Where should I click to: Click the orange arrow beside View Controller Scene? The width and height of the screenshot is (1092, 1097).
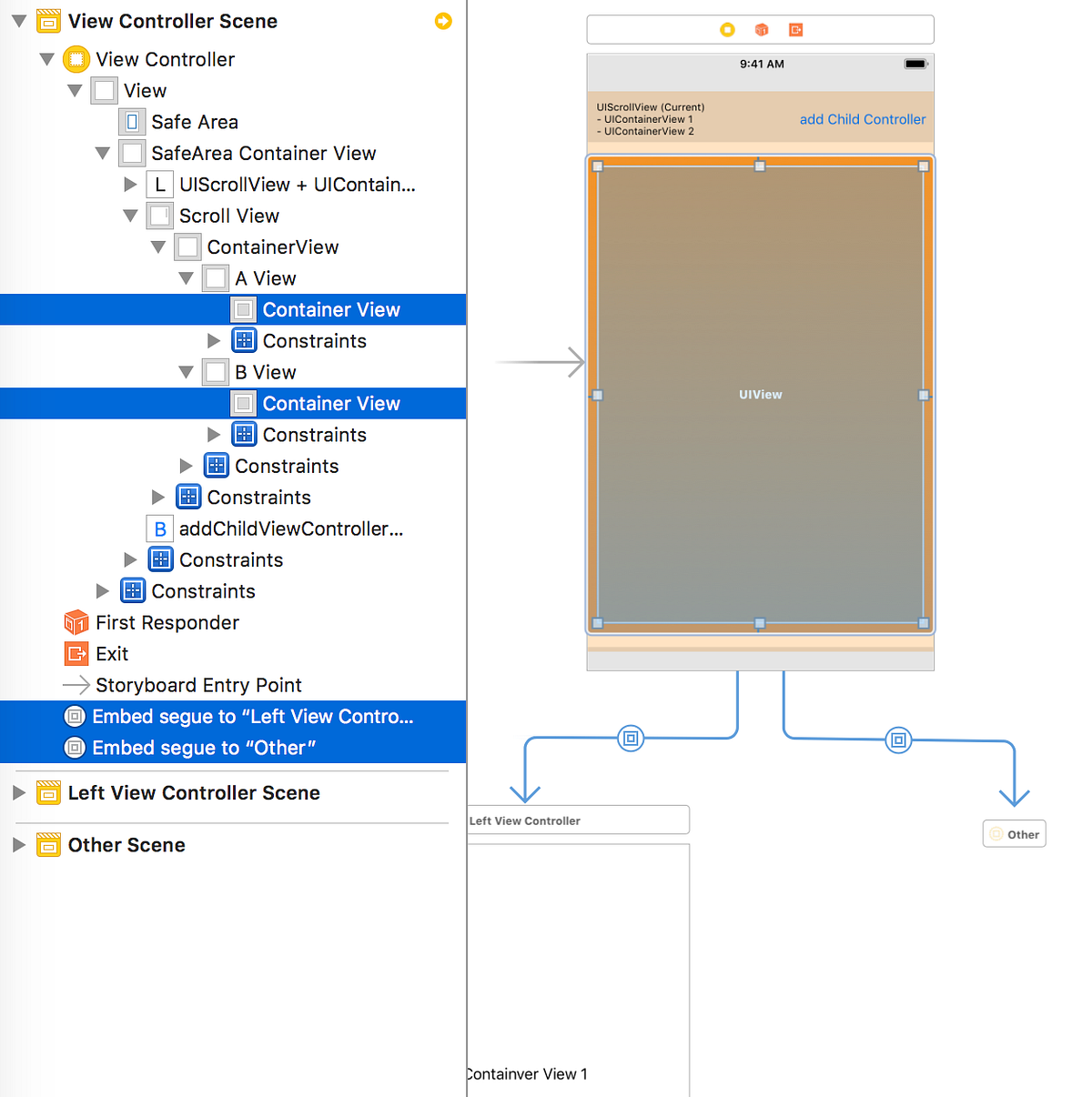coord(443,20)
